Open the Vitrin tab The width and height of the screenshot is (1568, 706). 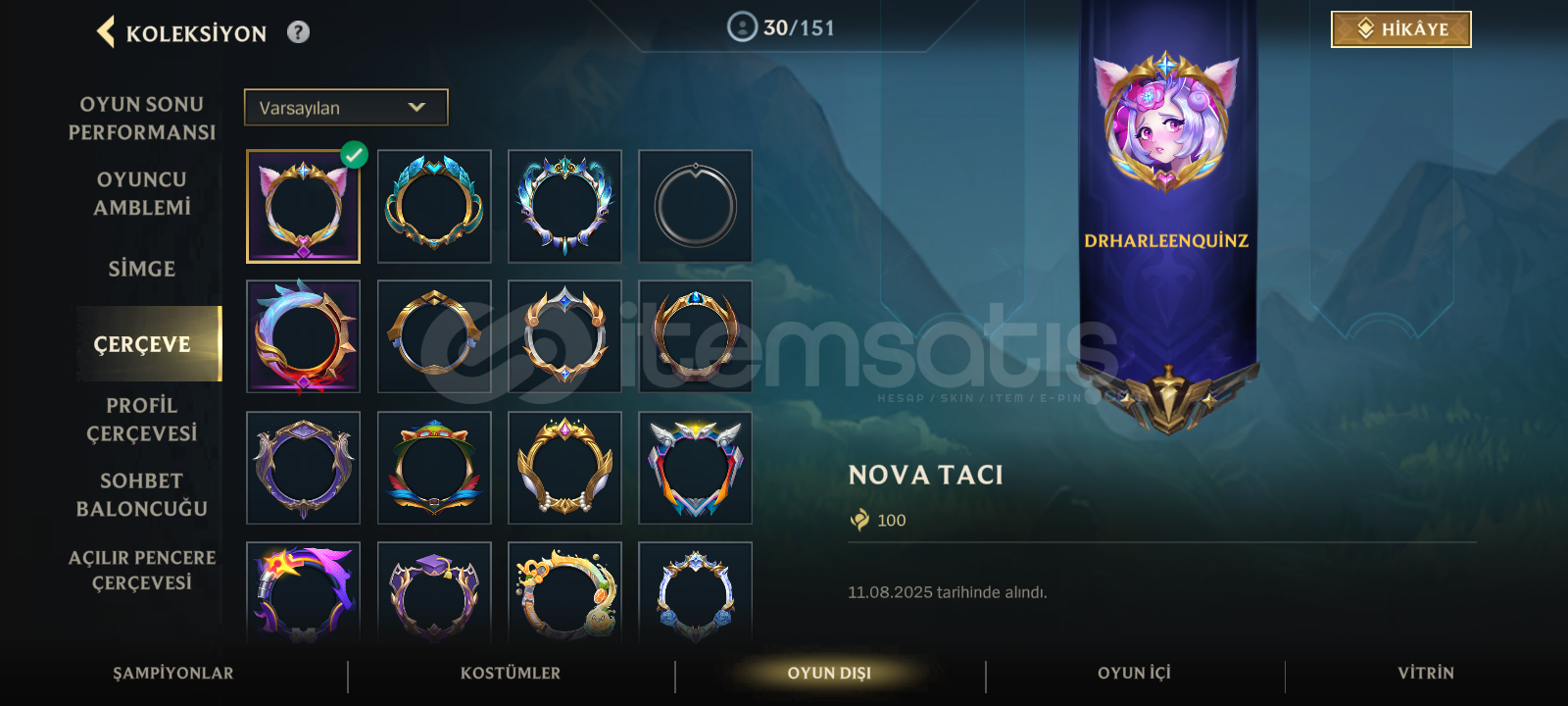pyautogui.click(x=1426, y=673)
